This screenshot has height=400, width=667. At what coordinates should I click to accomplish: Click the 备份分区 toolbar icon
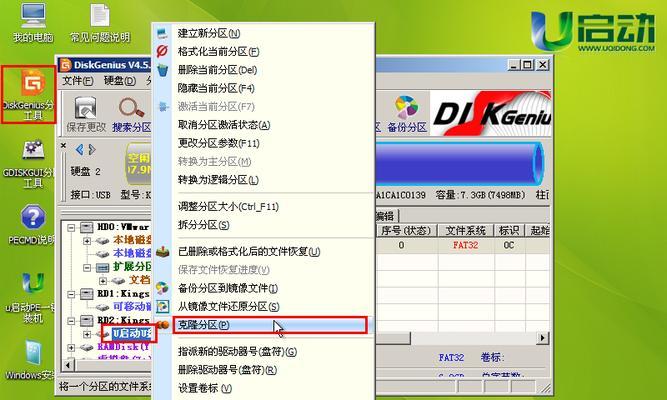[407, 114]
